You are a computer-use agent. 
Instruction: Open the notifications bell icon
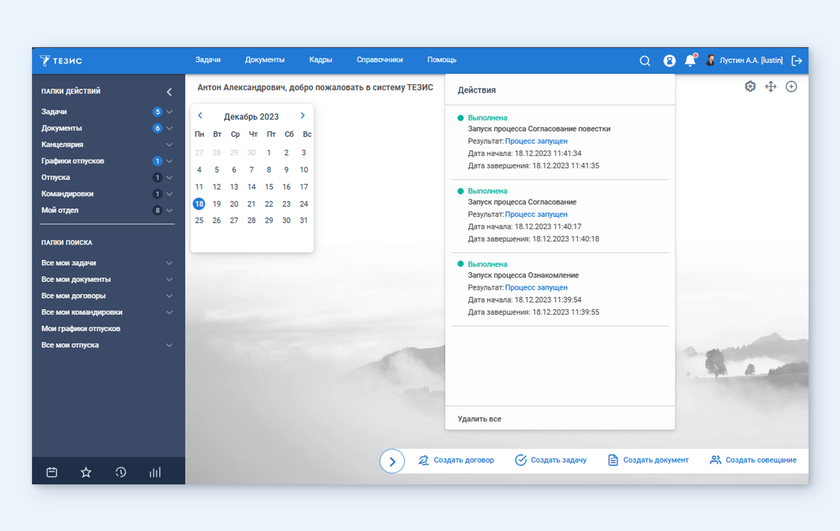[690, 61]
